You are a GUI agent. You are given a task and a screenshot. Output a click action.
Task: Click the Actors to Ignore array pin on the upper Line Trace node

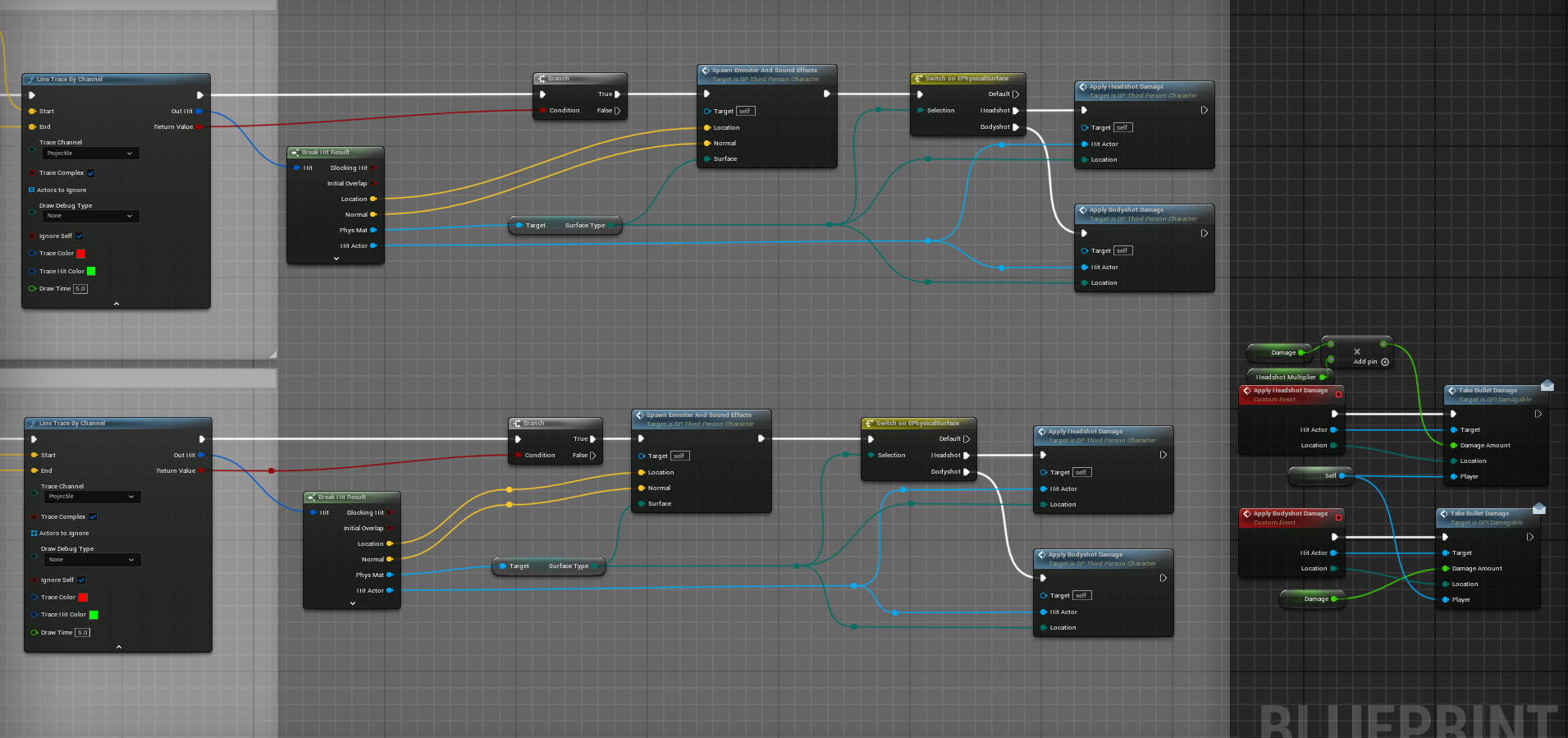32,190
